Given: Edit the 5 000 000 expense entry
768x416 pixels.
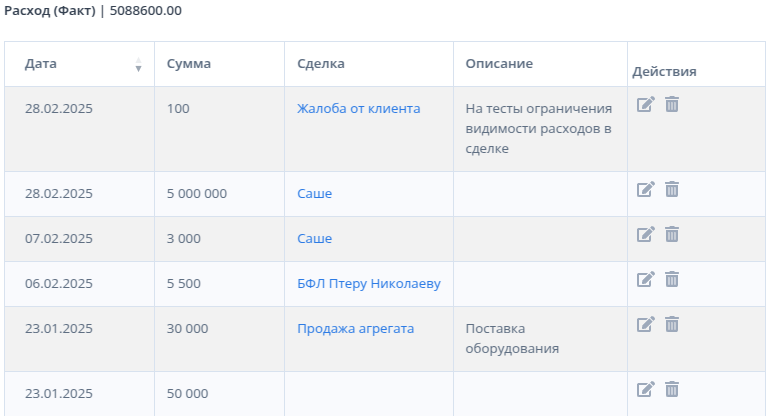Looking at the screenshot, I should click(x=646, y=189).
